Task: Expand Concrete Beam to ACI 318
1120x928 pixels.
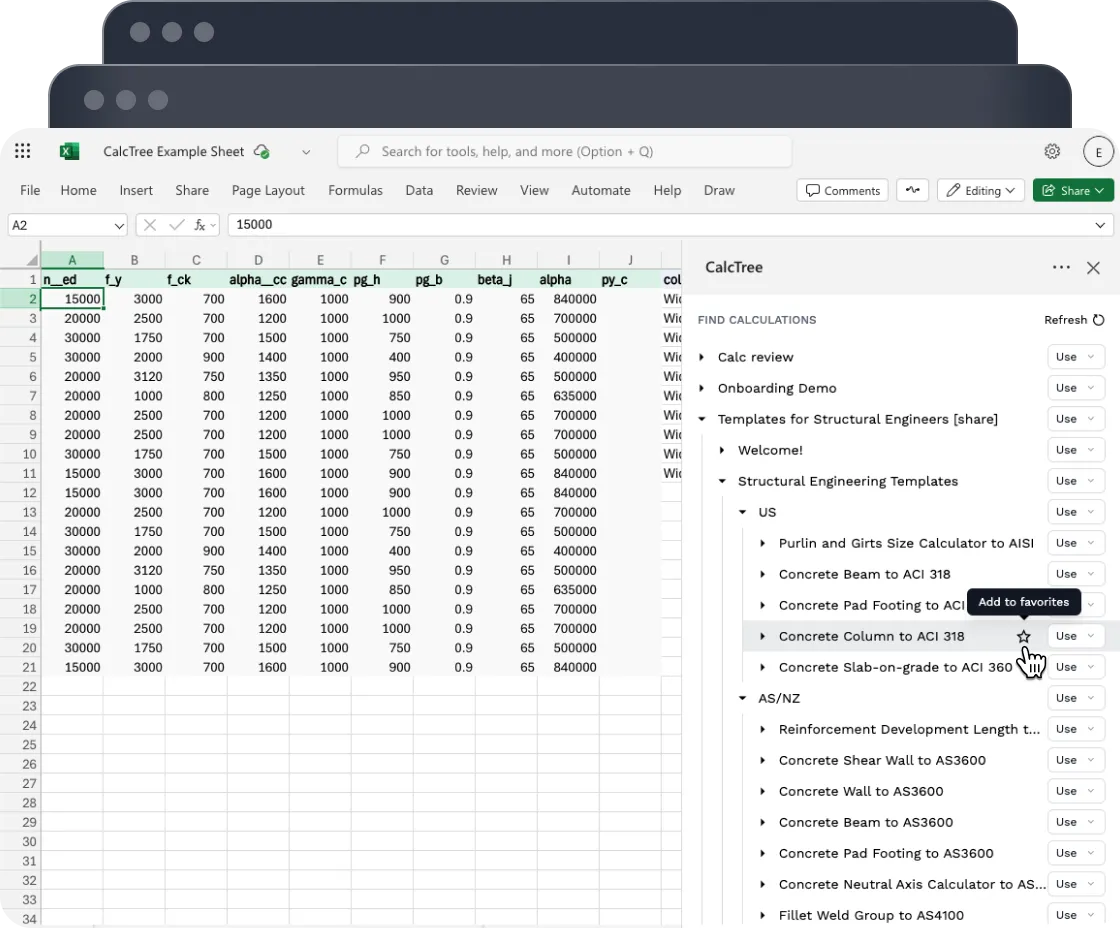Action: click(x=763, y=574)
